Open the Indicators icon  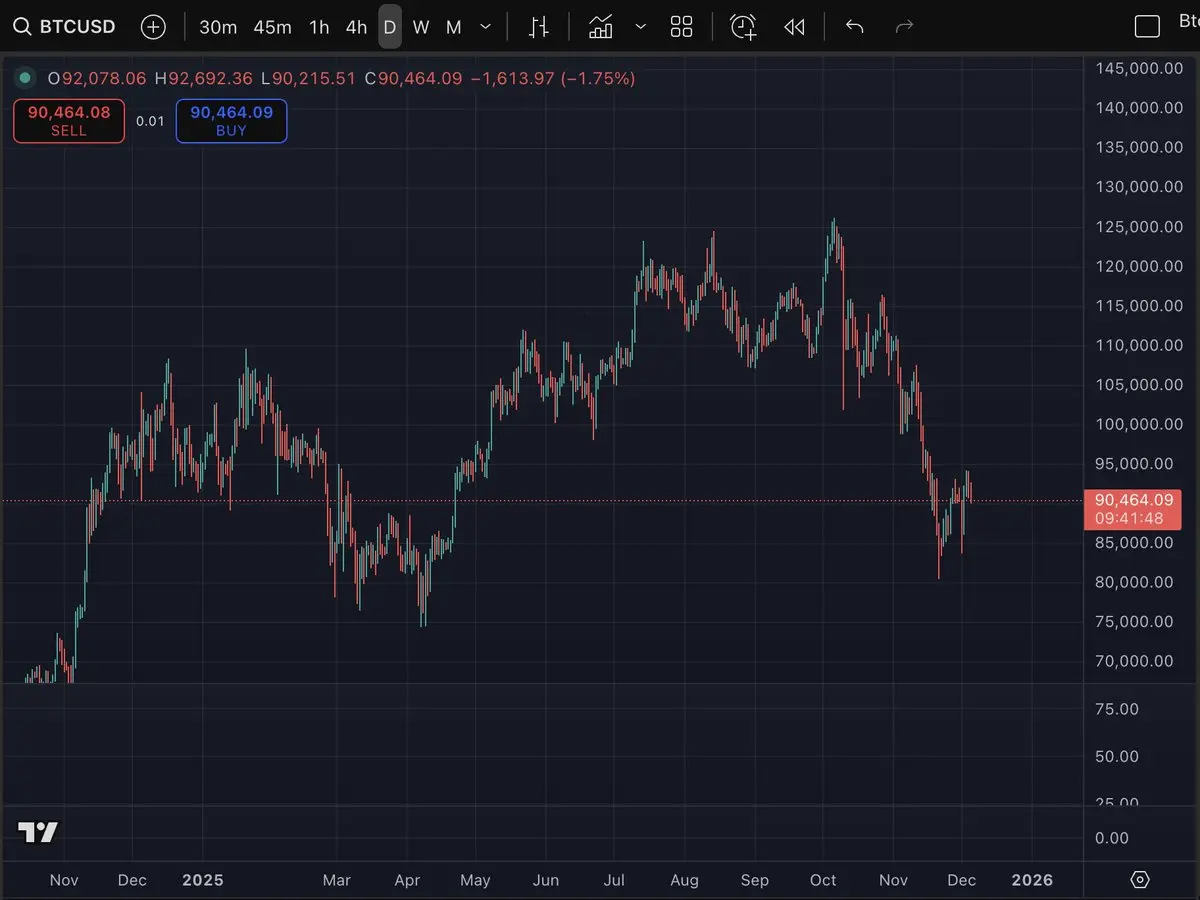[x=601, y=27]
